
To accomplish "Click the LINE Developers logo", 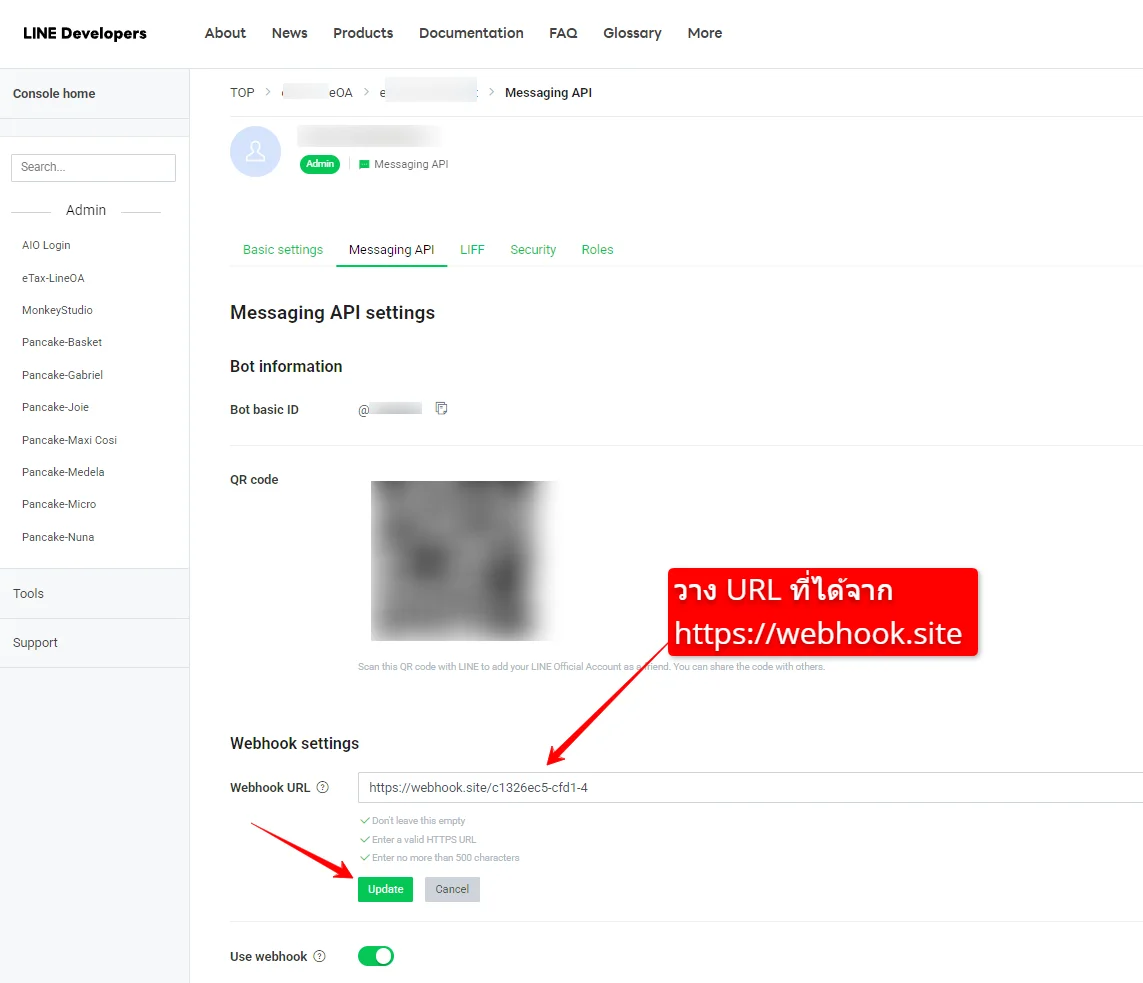I will [x=85, y=34].
